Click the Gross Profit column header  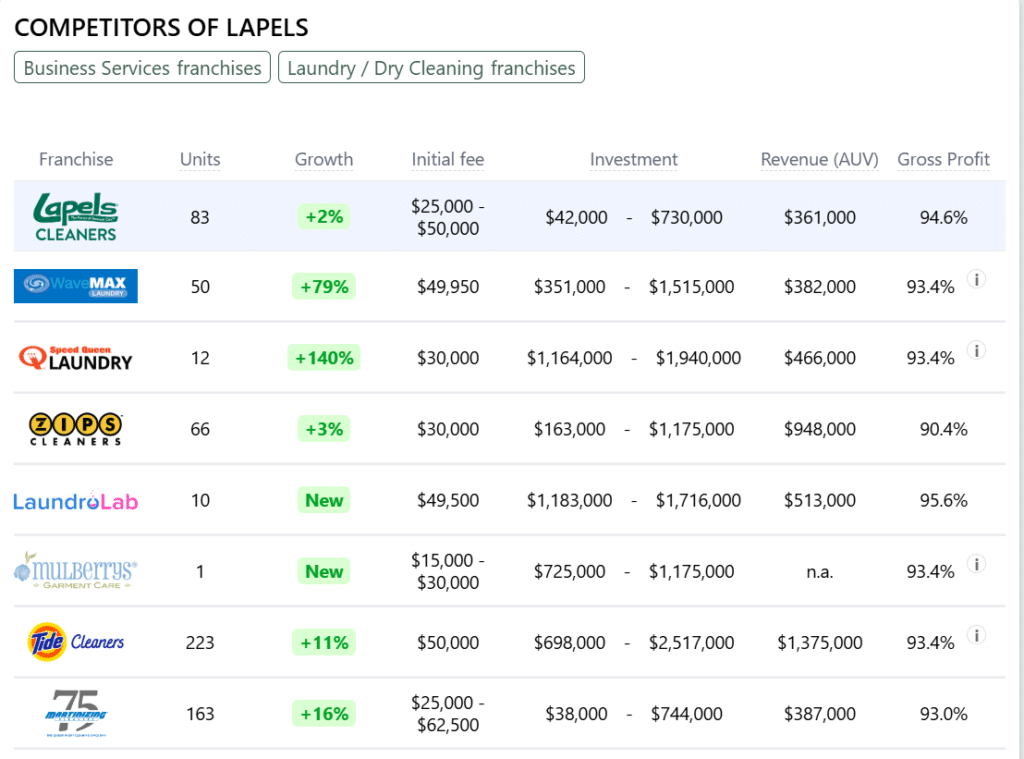tap(944, 159)
